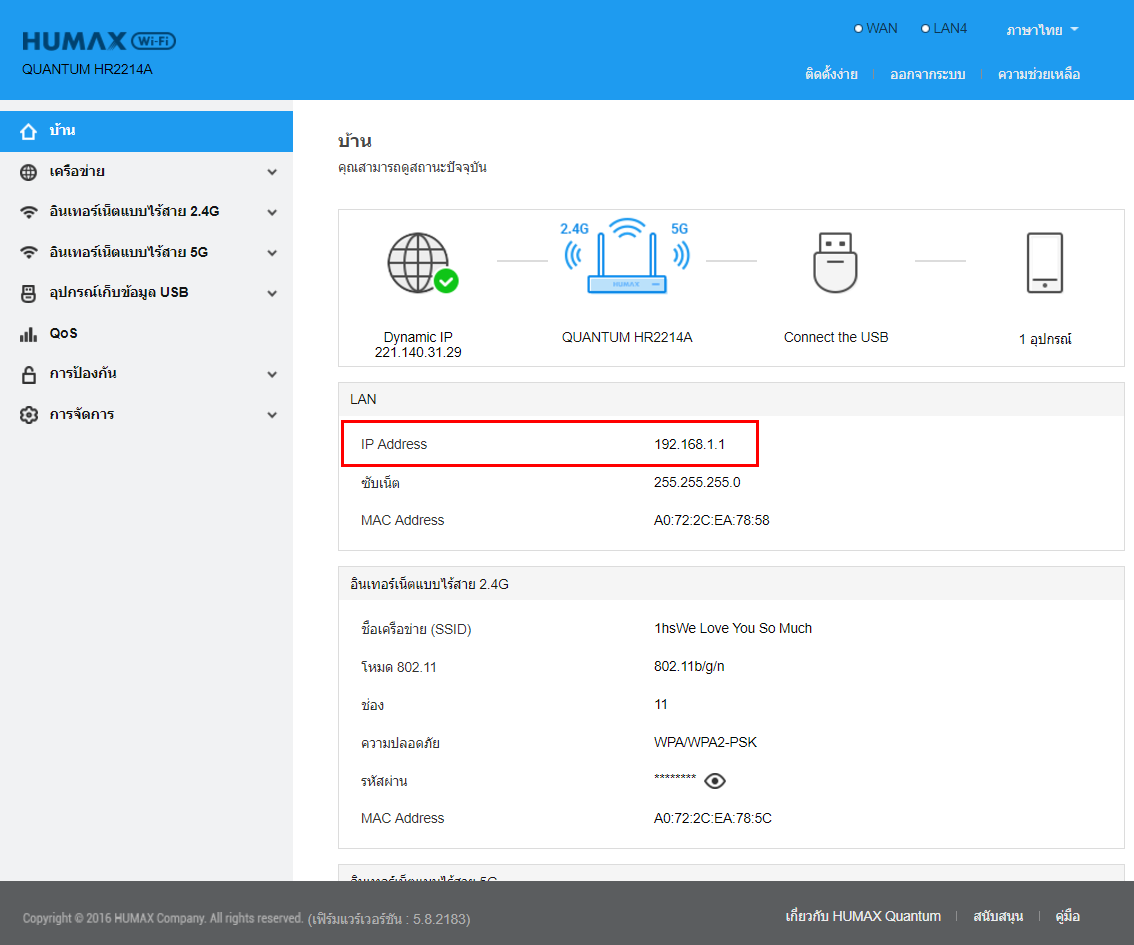
Task: Click the LAN MAC A0:72:2C:EA:78:58
Action: [712, 520]
